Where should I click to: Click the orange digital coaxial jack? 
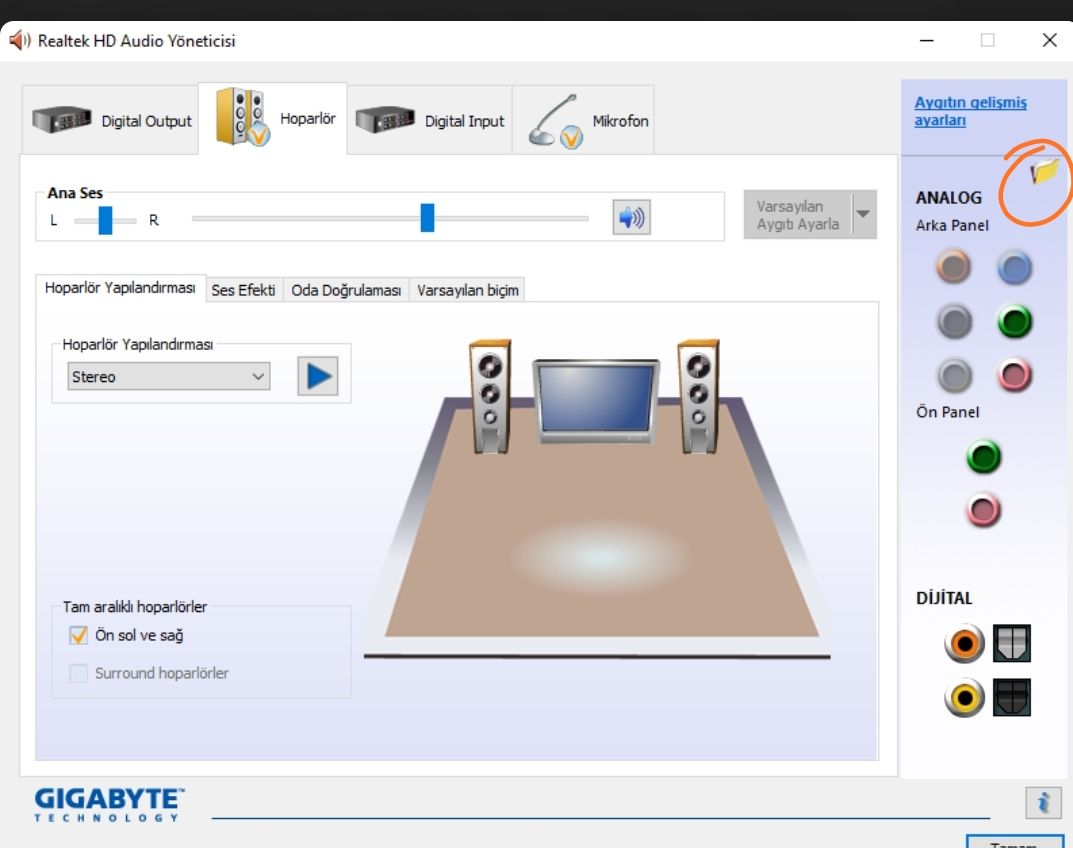tap(964, 643)
